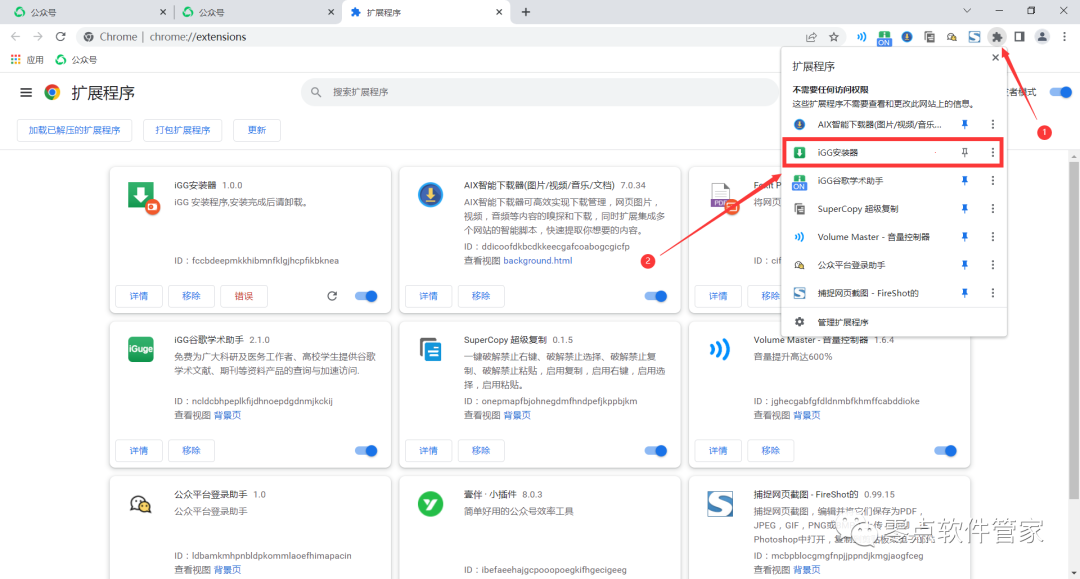Close the extensions popup
Image resolution: width=1080 pixels, height=579 pixels.
pos(995,58)
